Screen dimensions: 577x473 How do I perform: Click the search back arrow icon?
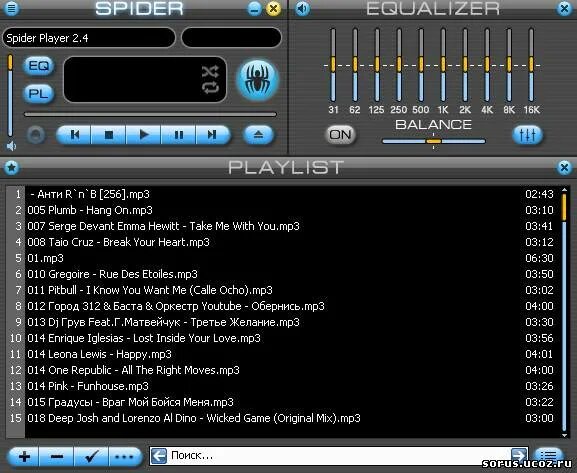[159, 456]
